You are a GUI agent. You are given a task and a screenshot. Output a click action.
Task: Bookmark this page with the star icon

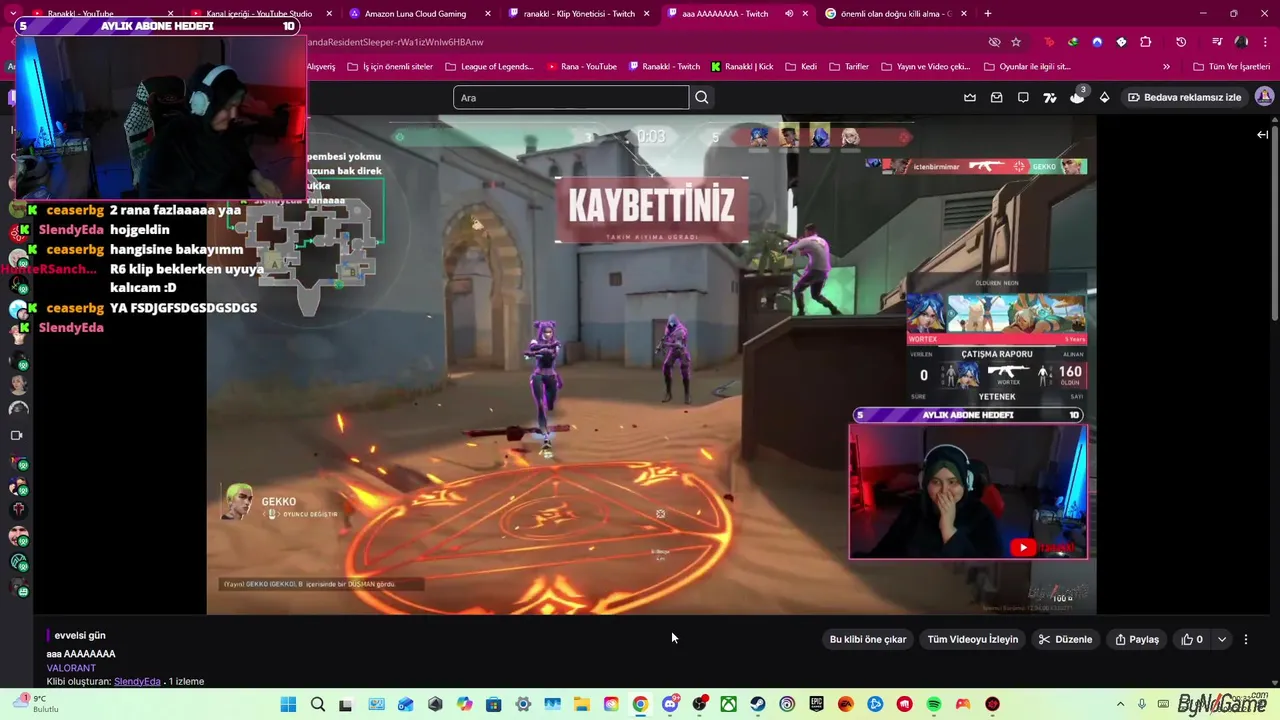click(x=1016, y=42)
